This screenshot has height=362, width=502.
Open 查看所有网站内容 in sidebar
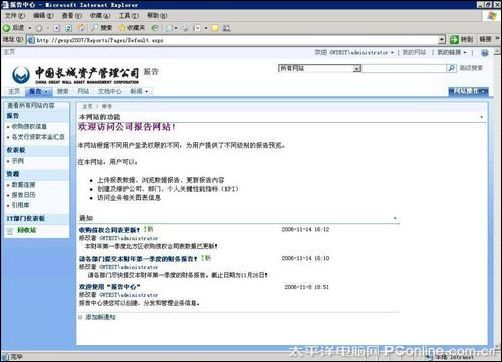click(31, 106)
